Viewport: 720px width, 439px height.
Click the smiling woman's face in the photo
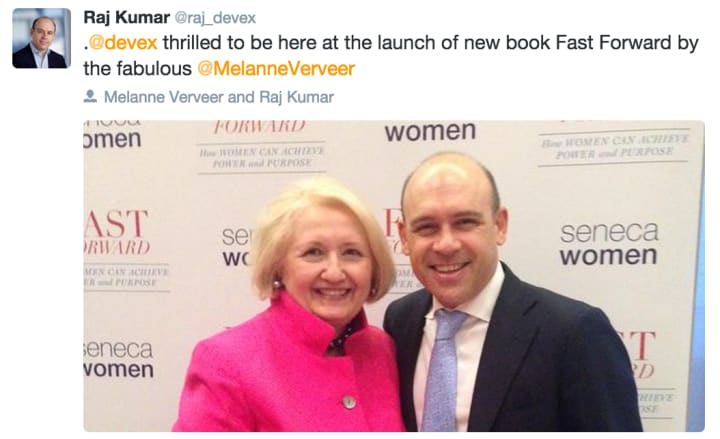tap(328, 269)
